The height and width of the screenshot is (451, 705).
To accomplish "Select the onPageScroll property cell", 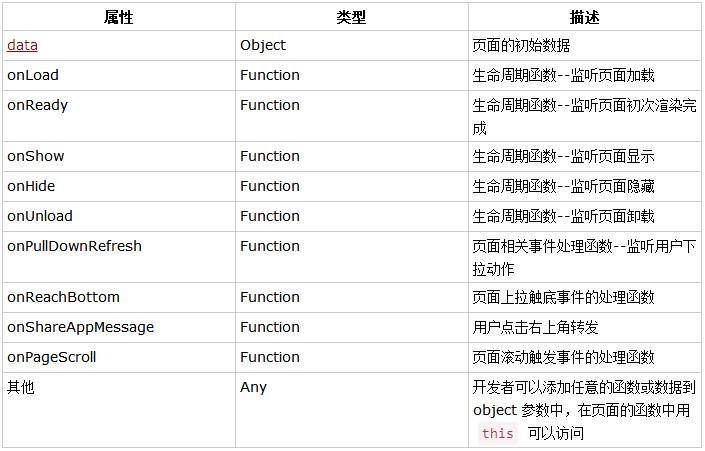I will [x=119, y=357].
